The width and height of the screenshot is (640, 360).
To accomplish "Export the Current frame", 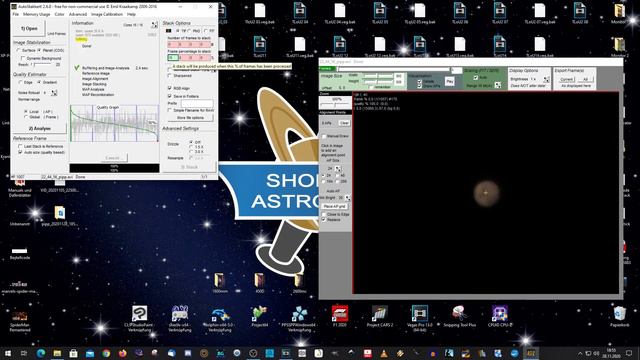I will pyautogui.click(x=566, y=79).
